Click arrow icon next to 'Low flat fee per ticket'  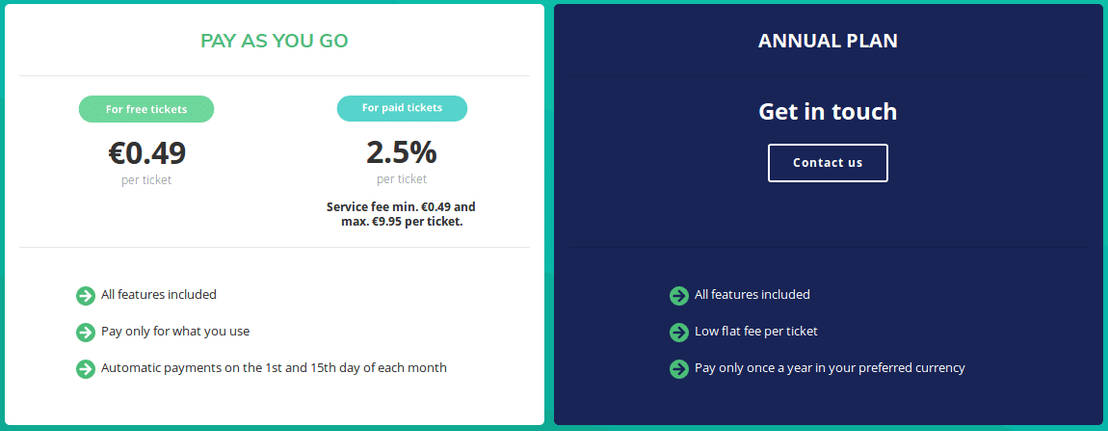coord(680,332)
